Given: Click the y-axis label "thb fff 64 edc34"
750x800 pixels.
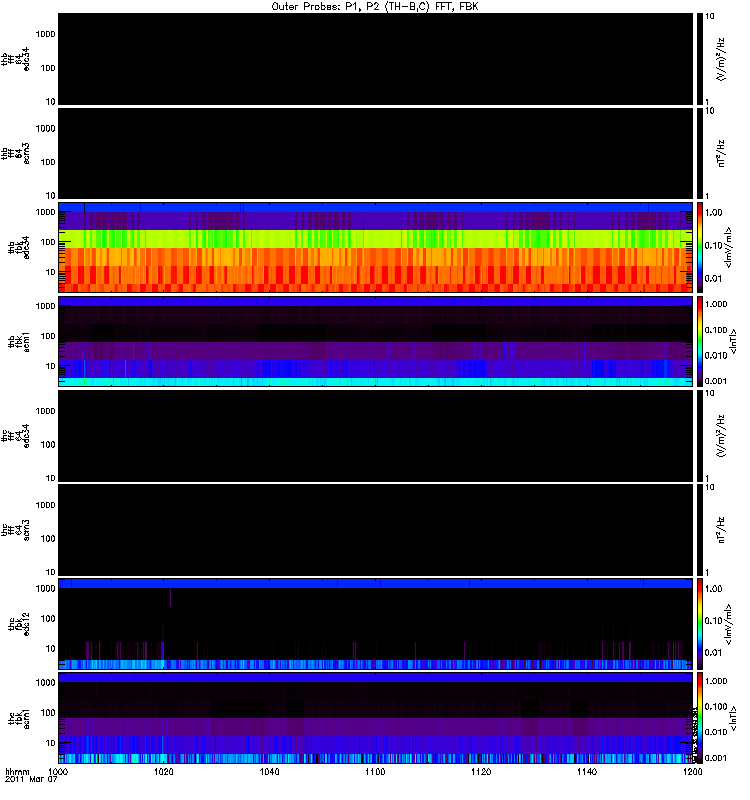Looking at the screenshot, I should point(15,59).
